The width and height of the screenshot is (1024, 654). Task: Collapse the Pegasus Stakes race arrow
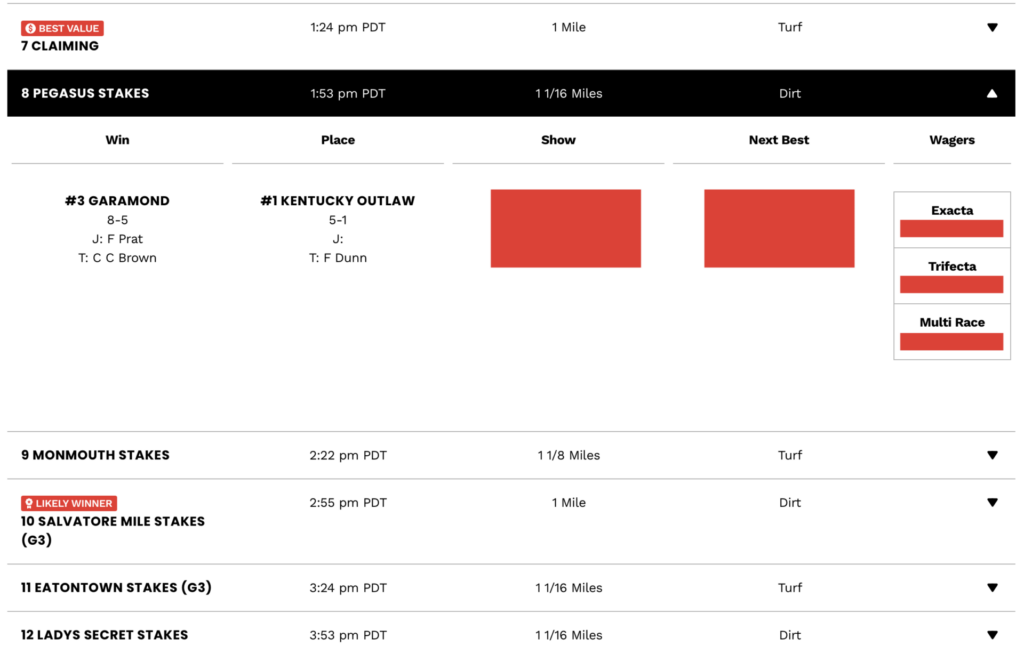992,93
